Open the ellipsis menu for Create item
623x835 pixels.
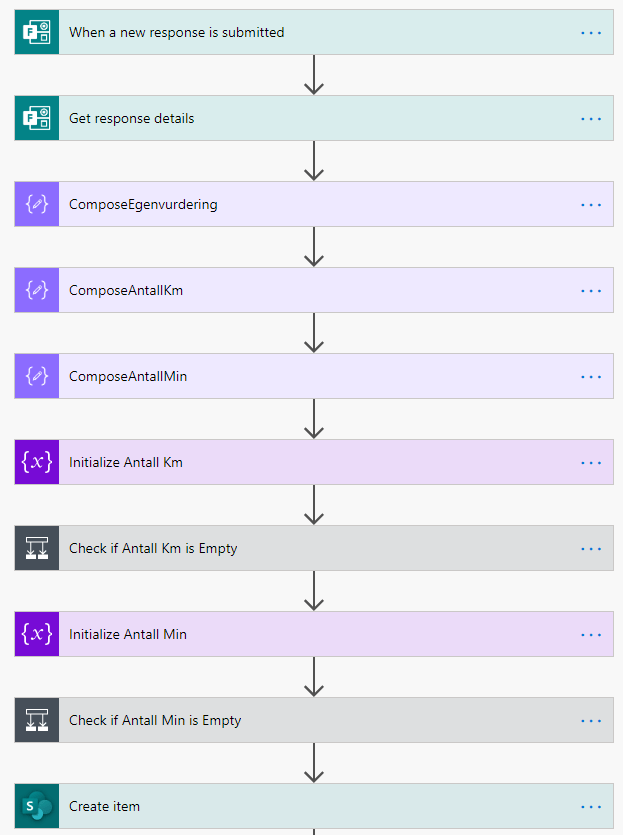[591, 806]
